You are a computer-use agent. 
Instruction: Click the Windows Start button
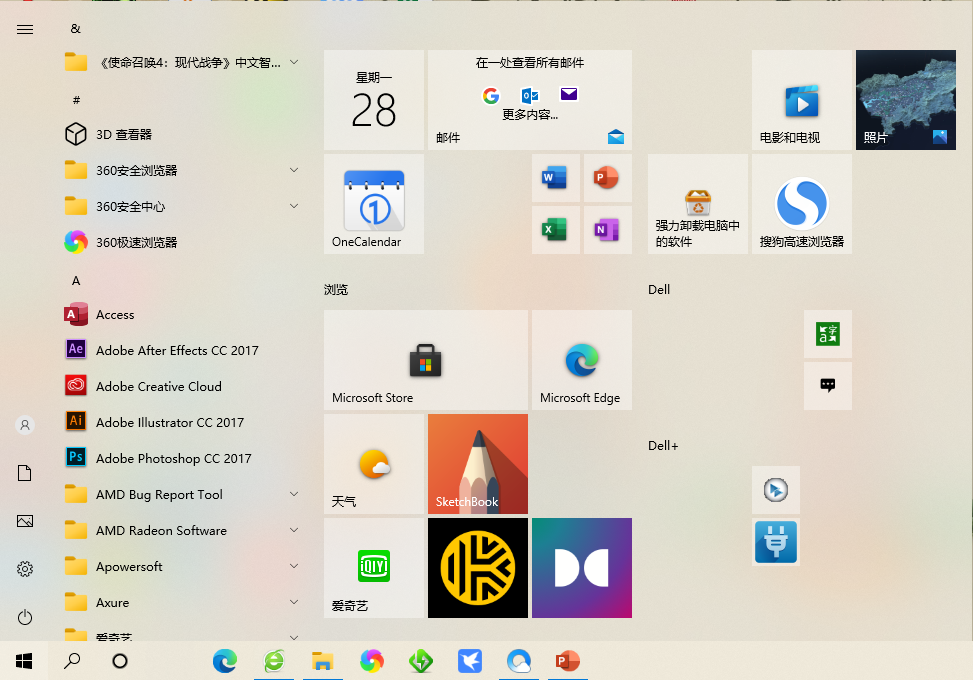pyautogui.click(x=24, y=661)
